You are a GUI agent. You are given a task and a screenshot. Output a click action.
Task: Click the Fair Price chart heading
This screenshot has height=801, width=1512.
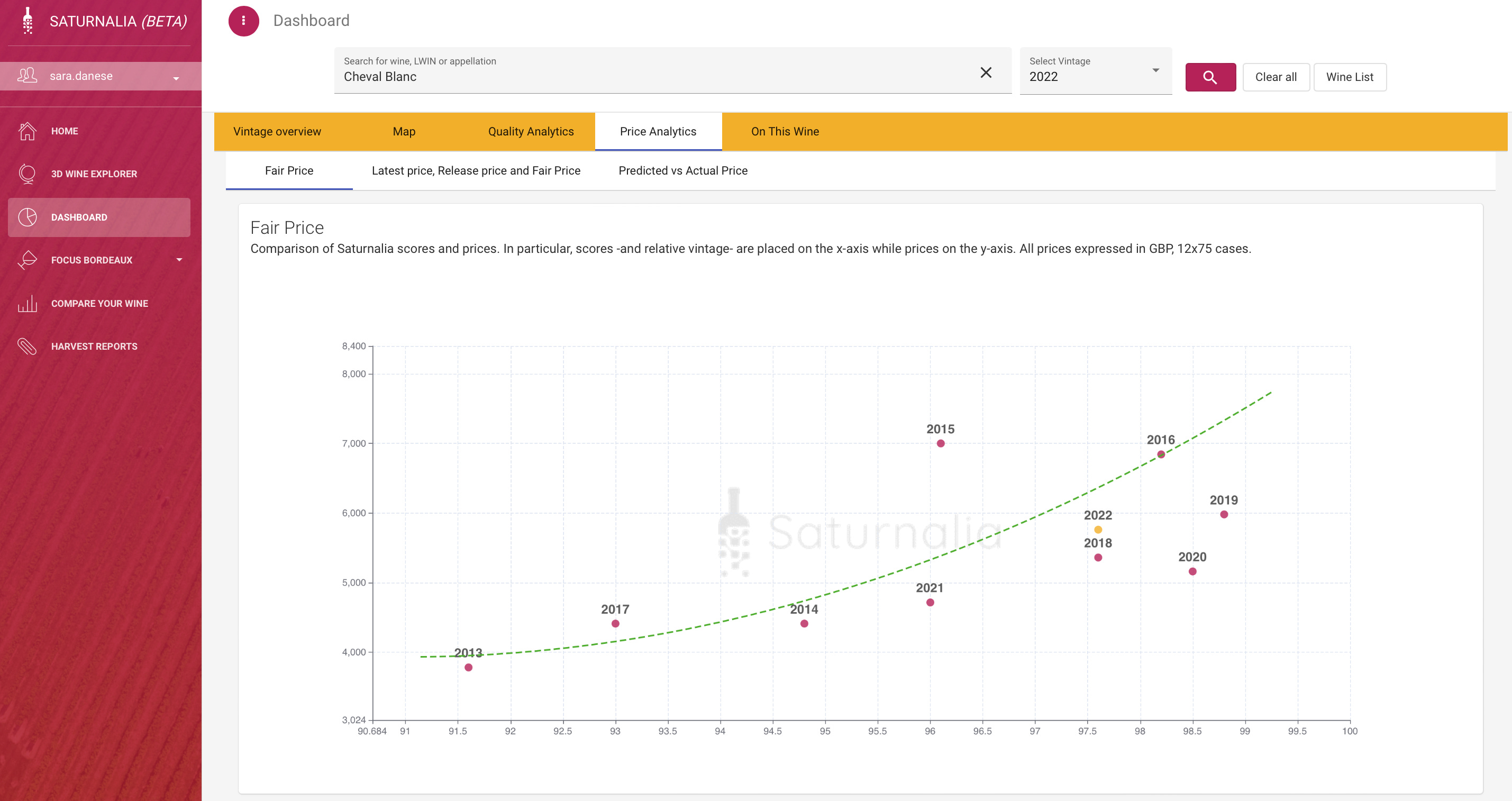click(x=287, y=227)
